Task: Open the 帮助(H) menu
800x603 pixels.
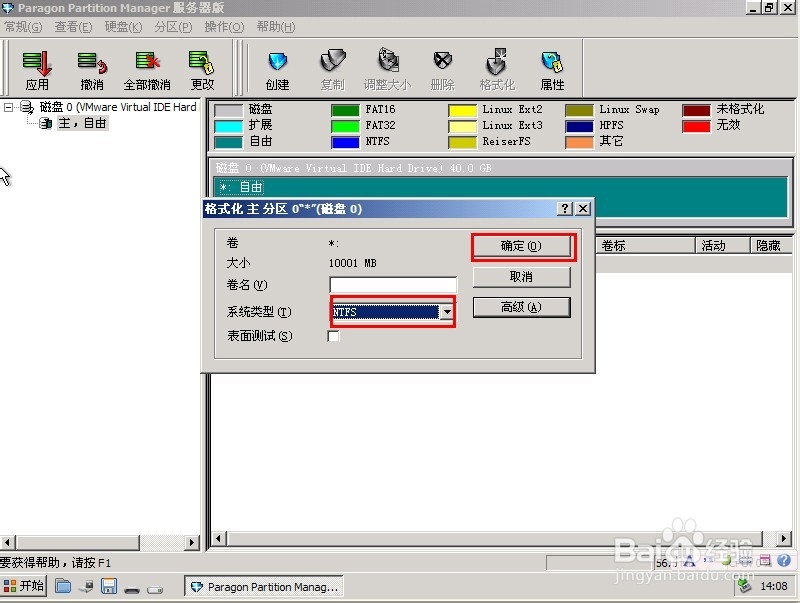Action: pos(276,27)
